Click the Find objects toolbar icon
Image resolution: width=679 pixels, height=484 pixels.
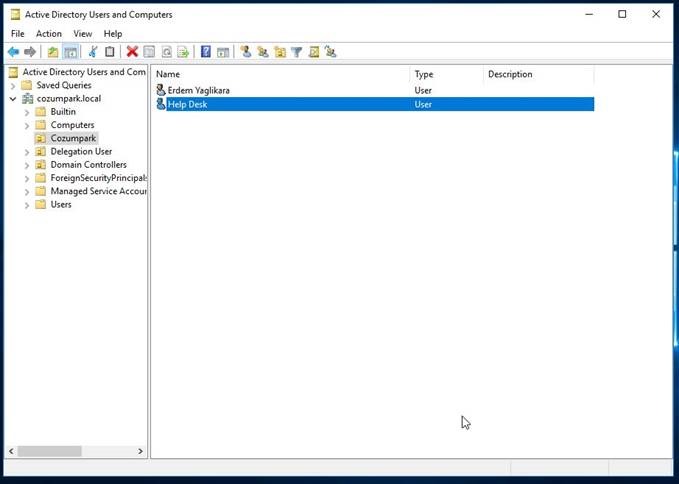point(314,52)
